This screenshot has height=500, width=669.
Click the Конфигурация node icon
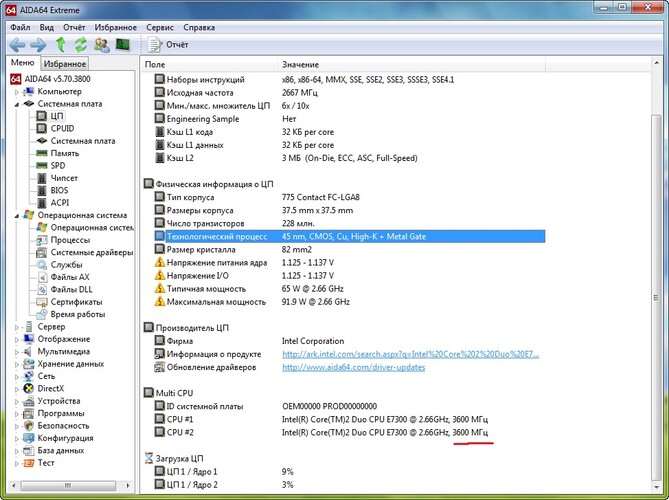(29, 438)
